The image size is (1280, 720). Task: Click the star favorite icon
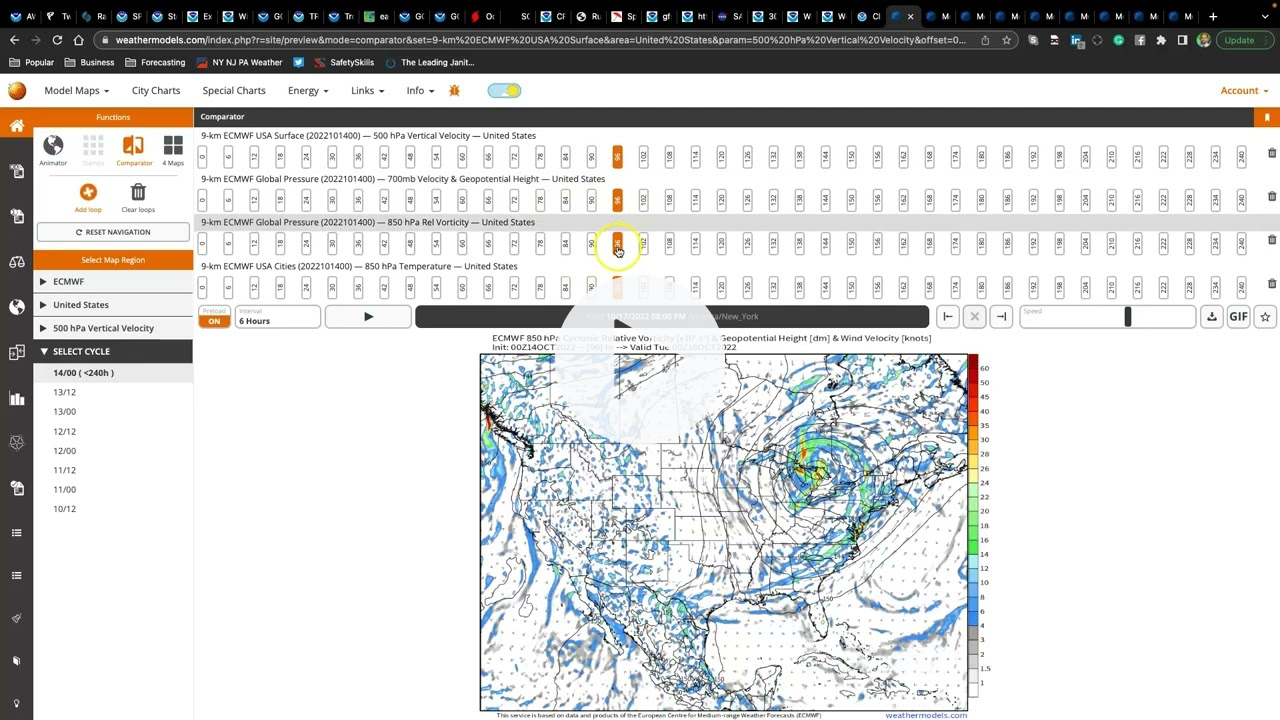(1265, 317)
